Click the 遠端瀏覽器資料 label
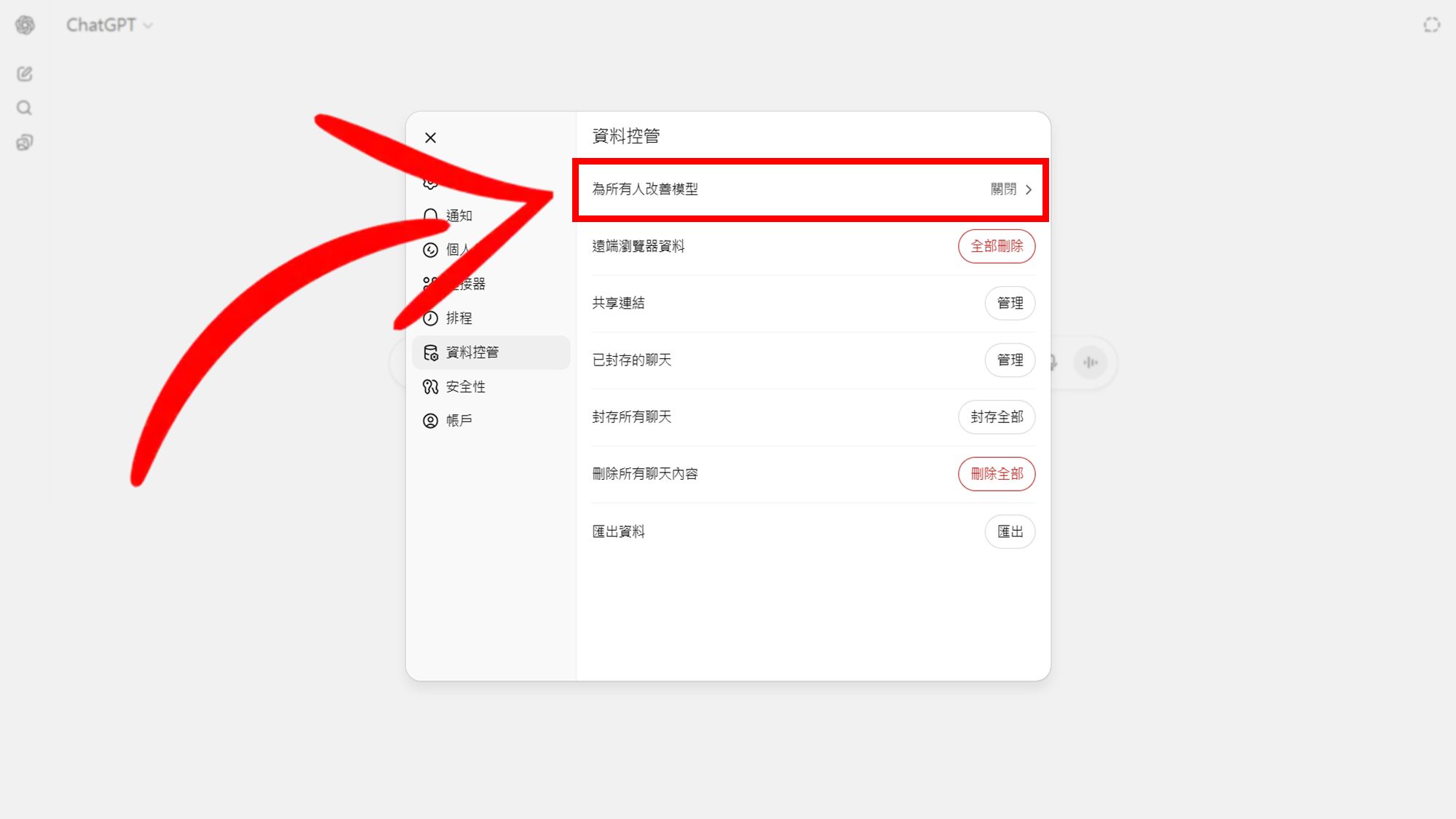Screen dimensions: 1456x819 pyautogui.click(x=638, y=246)
